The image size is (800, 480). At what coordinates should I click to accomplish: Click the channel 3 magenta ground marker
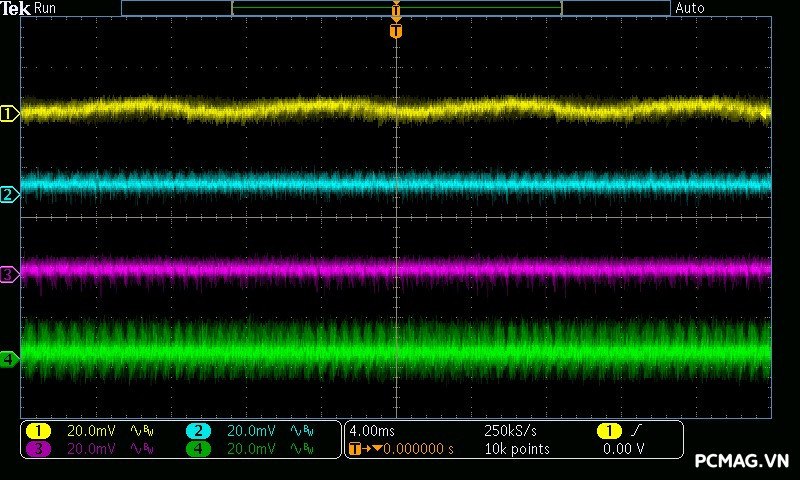click(9, 274)
